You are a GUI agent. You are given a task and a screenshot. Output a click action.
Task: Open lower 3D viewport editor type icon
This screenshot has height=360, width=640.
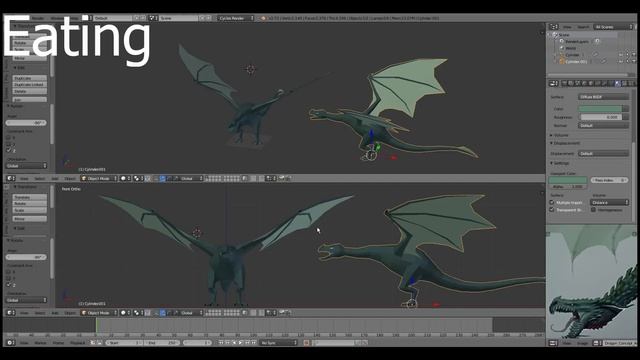coord(11,313)
